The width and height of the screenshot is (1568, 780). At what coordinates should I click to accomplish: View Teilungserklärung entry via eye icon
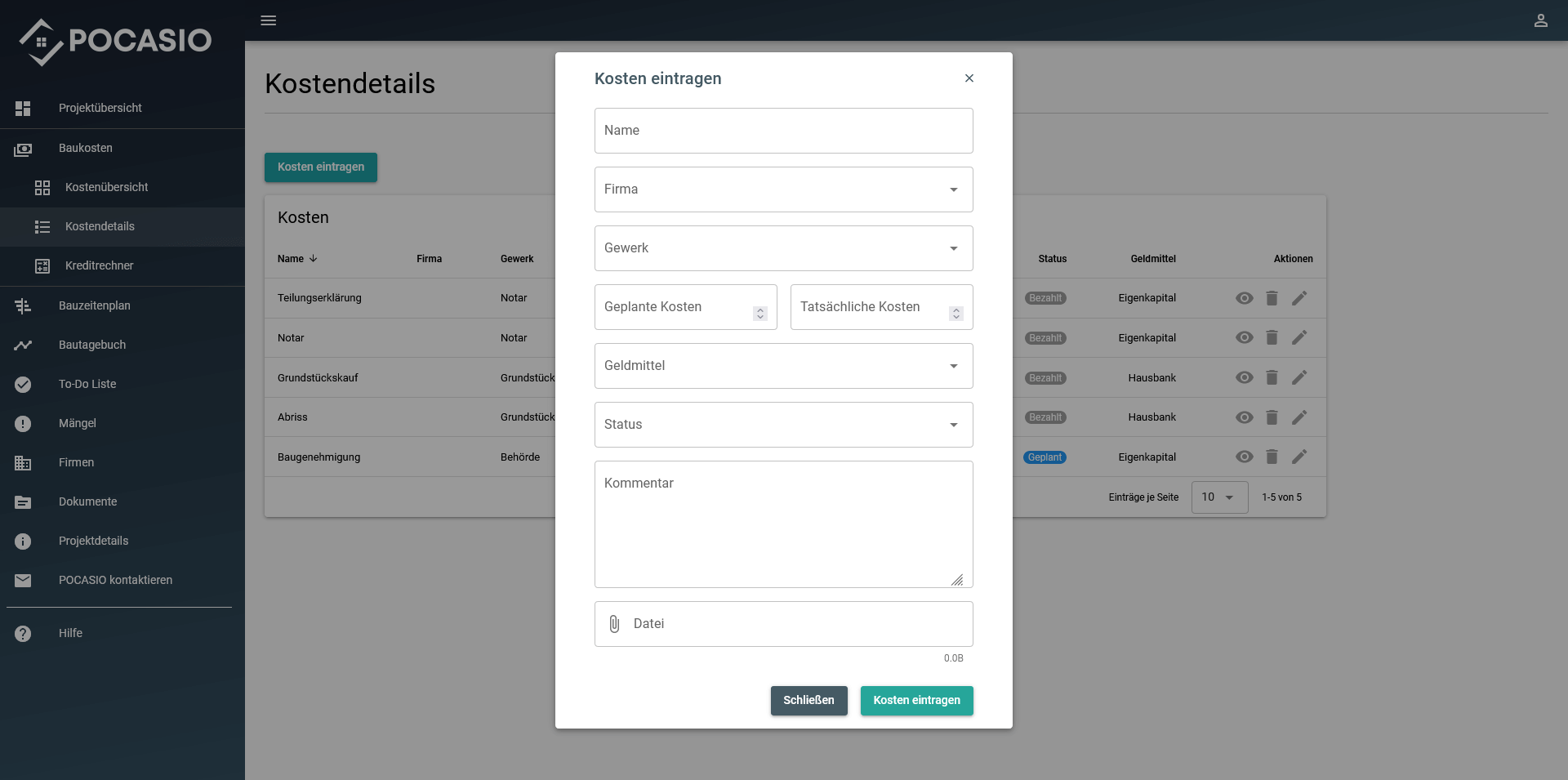coord(1244,298)
